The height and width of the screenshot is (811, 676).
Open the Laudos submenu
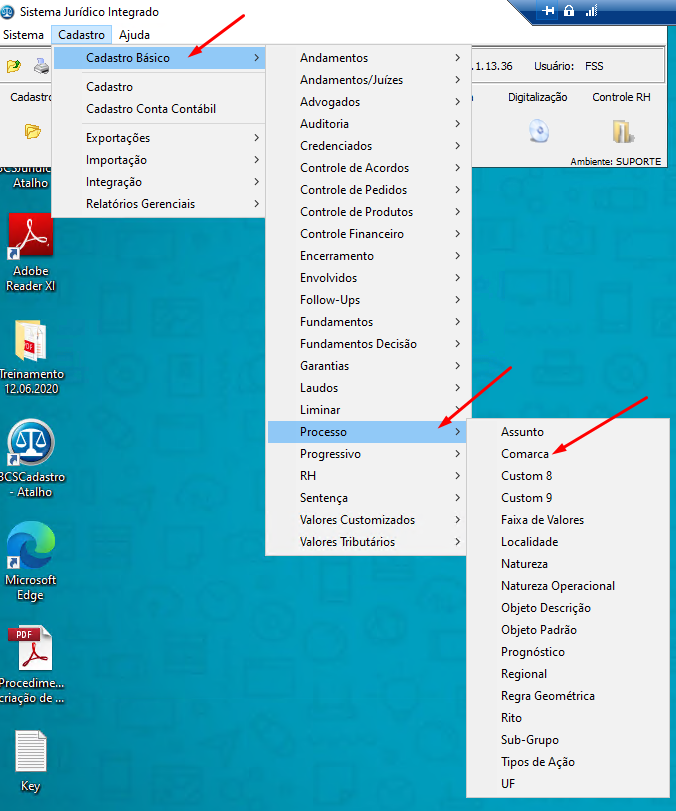pos(368,388)
